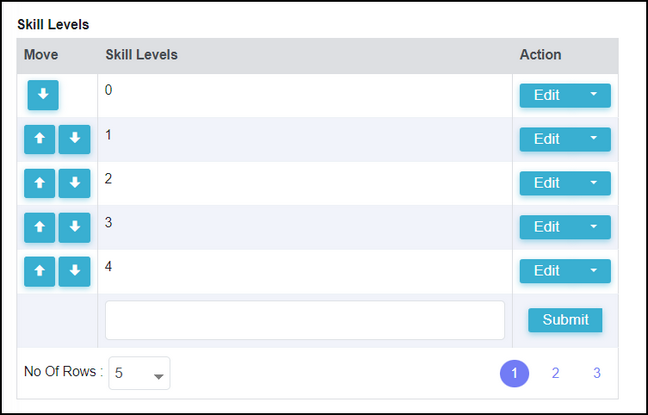This screenshot has width=648, height=415.
Task: Select current page 1 indicator
Action: pos(515,374)
